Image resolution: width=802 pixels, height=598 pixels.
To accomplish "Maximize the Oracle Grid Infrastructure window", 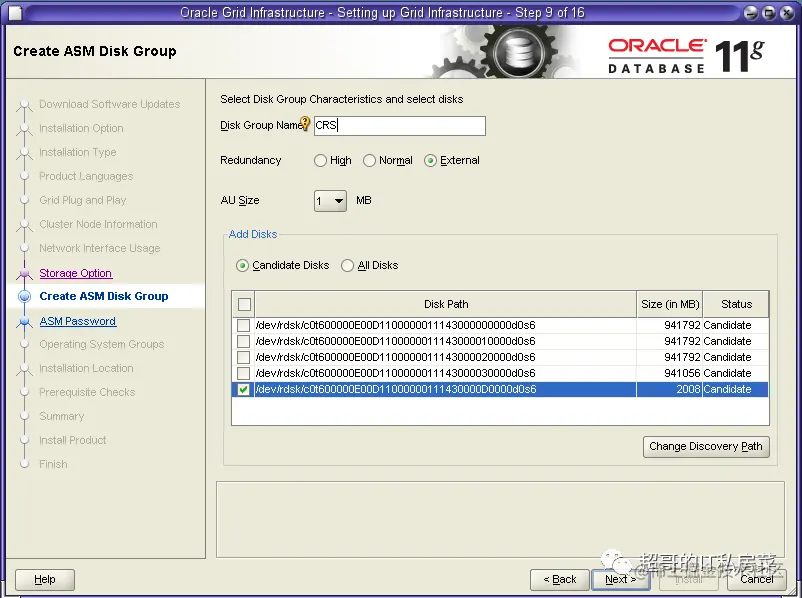I will (x=768, y=13).
